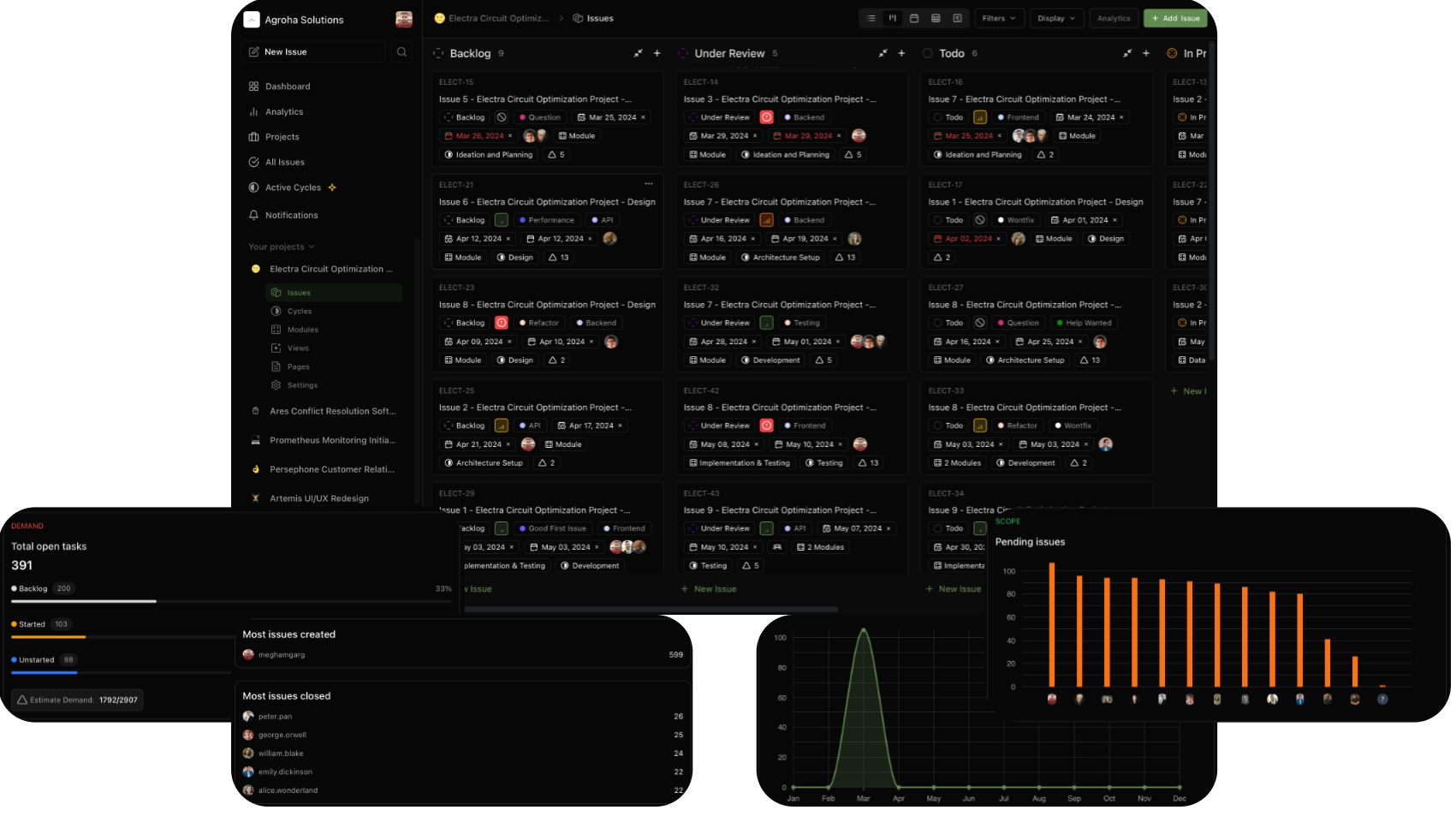Open the Display dropdown
1456x816 pixels.
(x=1056, y=18)
